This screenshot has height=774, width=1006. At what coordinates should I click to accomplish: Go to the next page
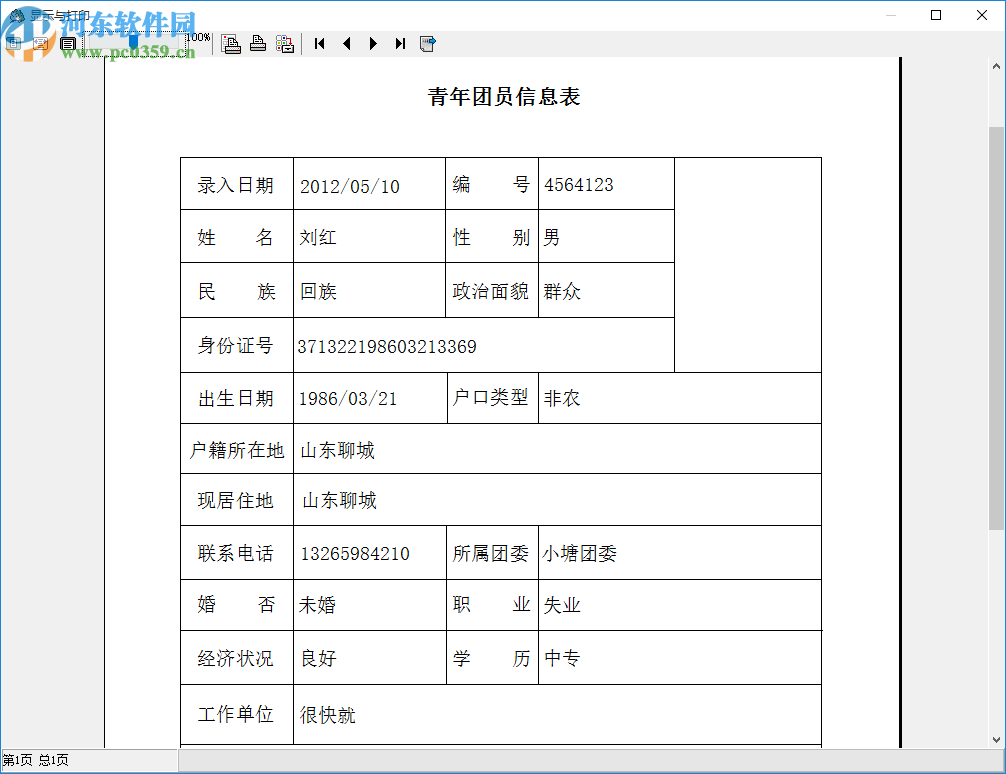point(372,43)
